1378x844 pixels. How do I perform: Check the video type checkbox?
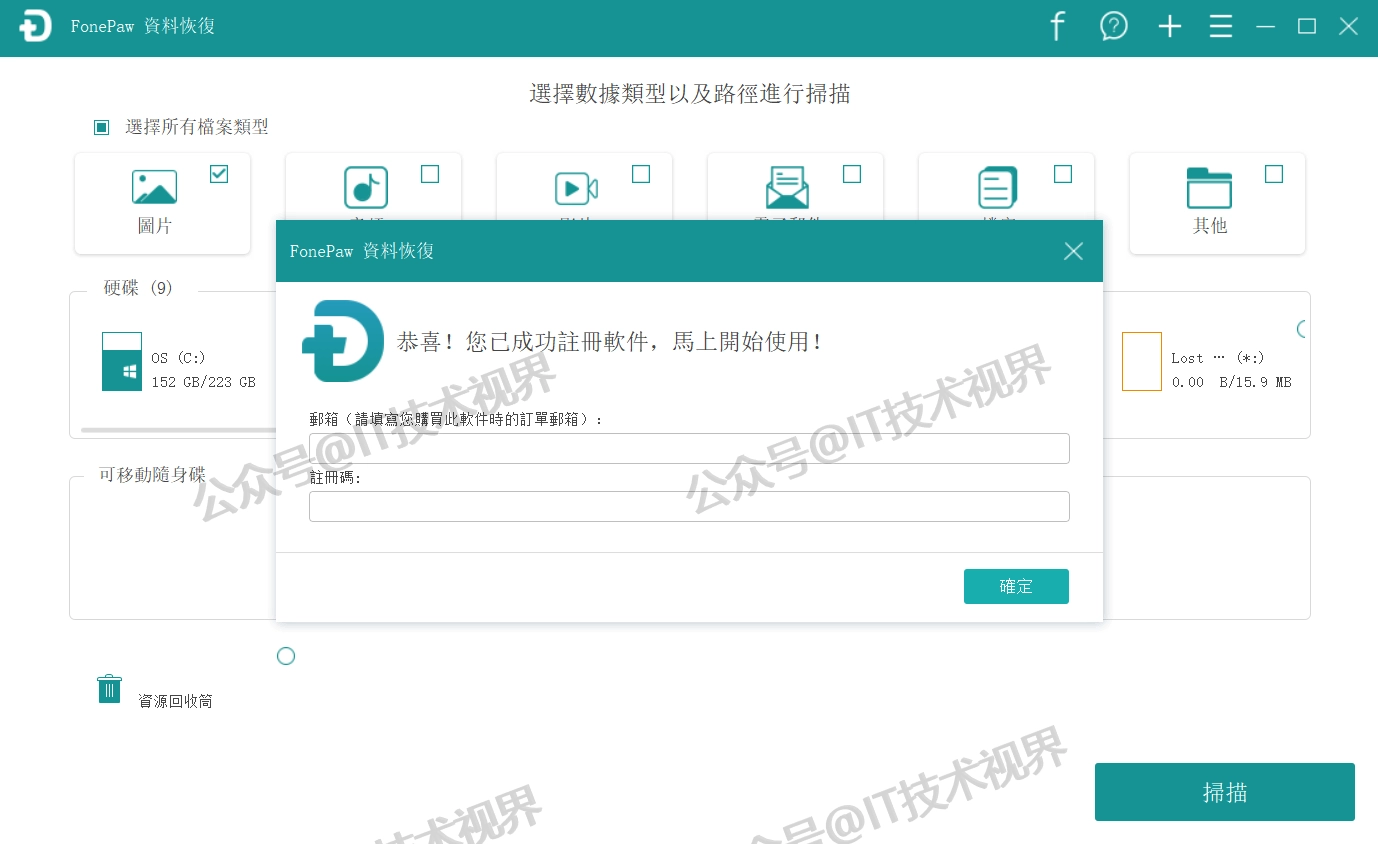[x=641, y=174]
